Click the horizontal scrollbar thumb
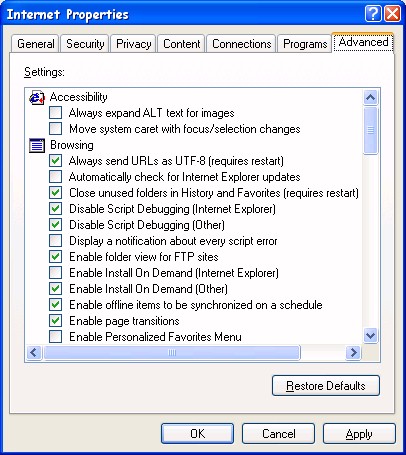Screen dimensions: 406x455 (172, 352)
